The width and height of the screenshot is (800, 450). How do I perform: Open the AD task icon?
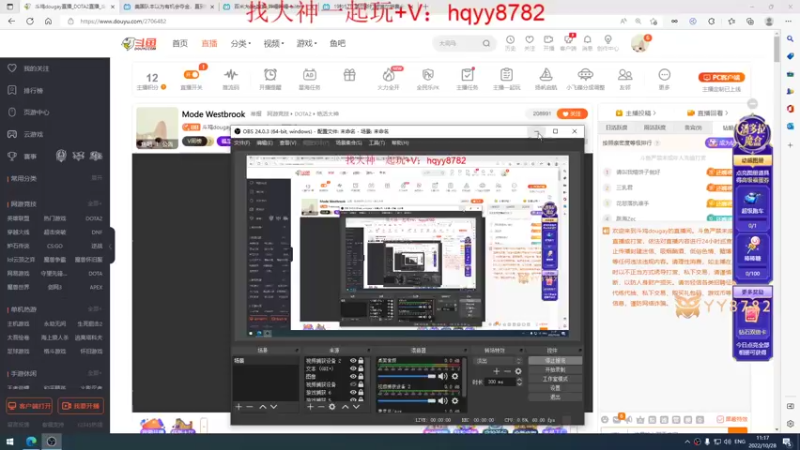tap(309, 74)
